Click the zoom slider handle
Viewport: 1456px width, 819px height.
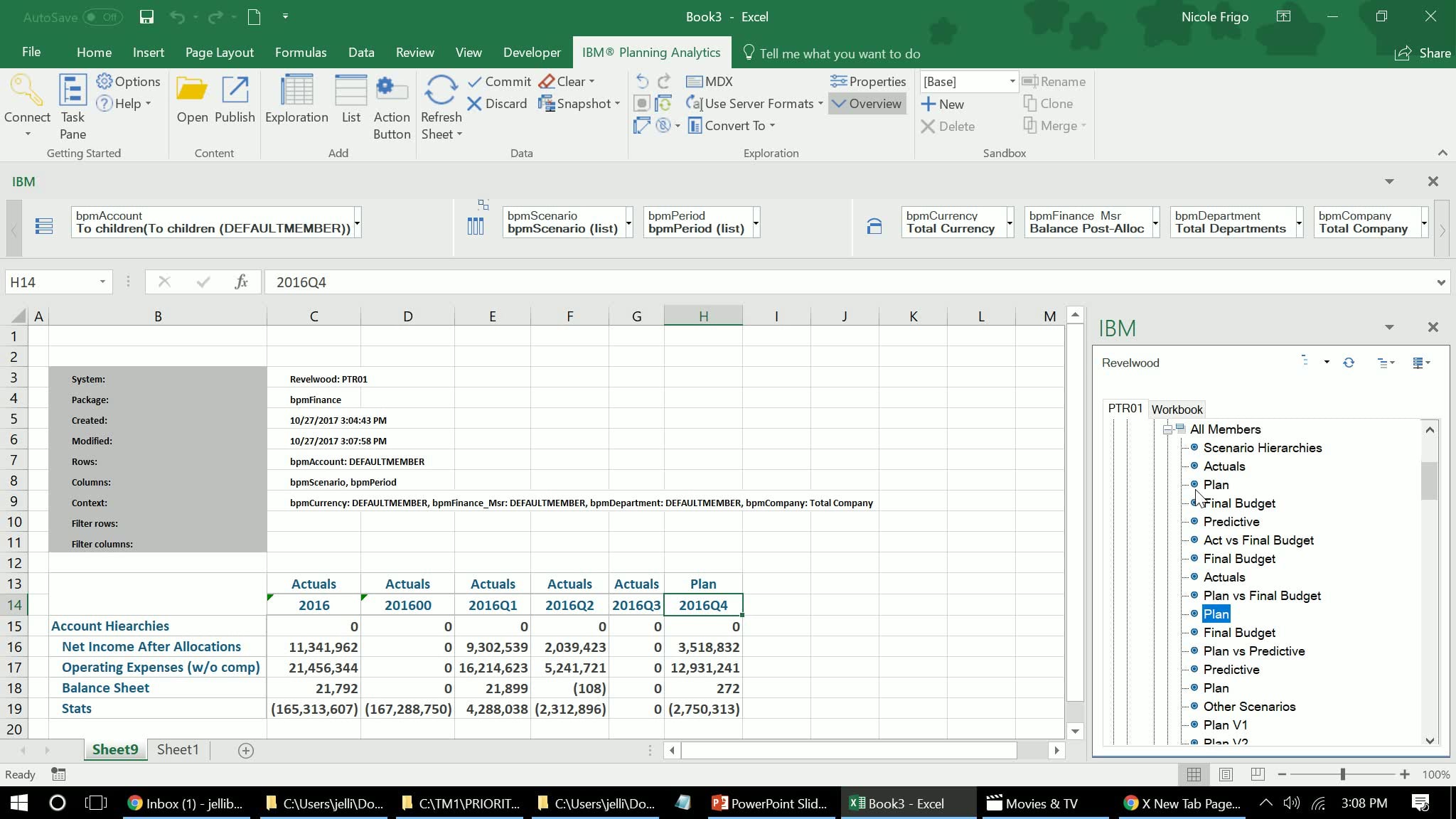[1342, 774]
